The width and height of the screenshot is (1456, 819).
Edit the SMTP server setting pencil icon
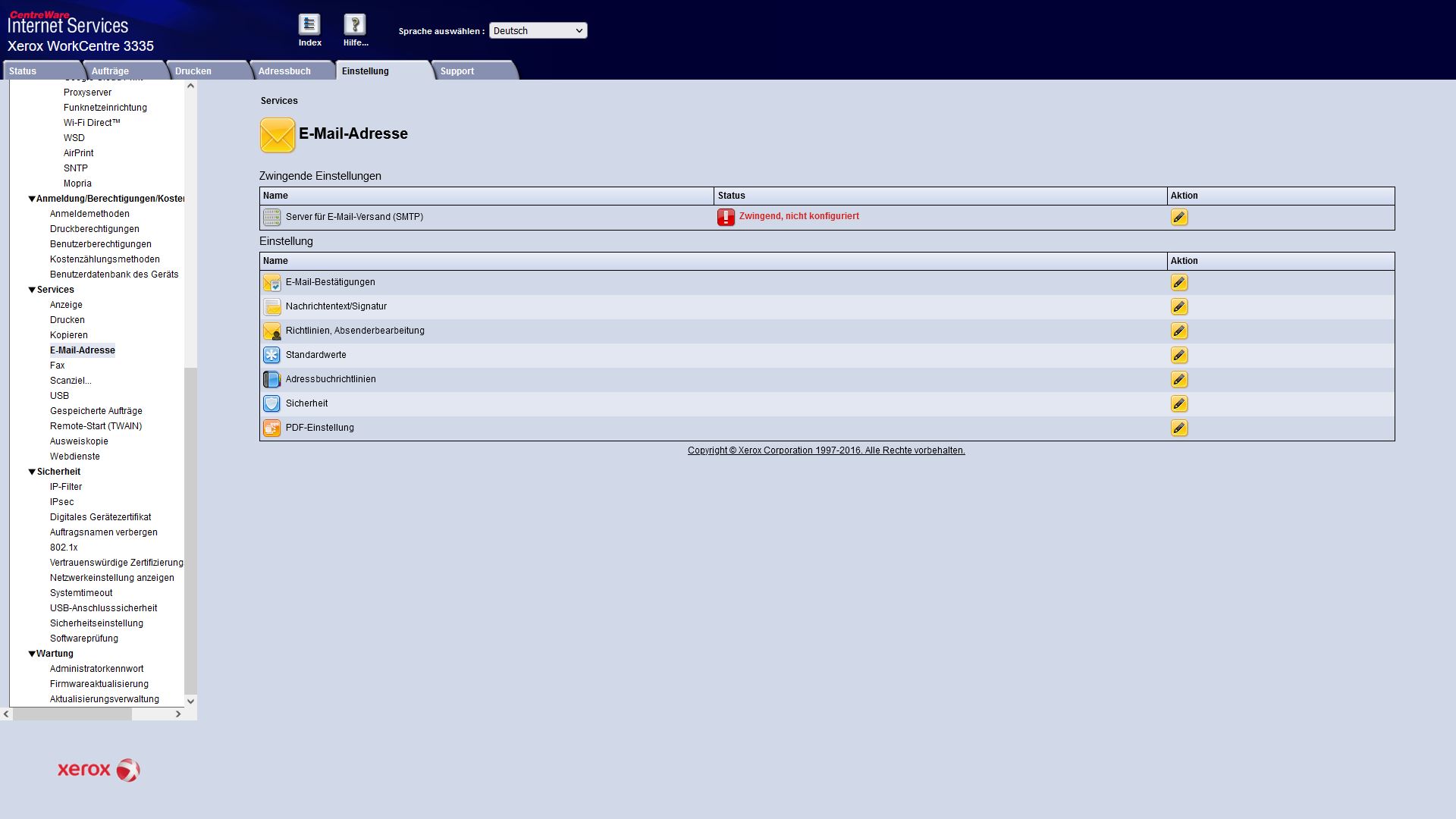(1178, 218)
